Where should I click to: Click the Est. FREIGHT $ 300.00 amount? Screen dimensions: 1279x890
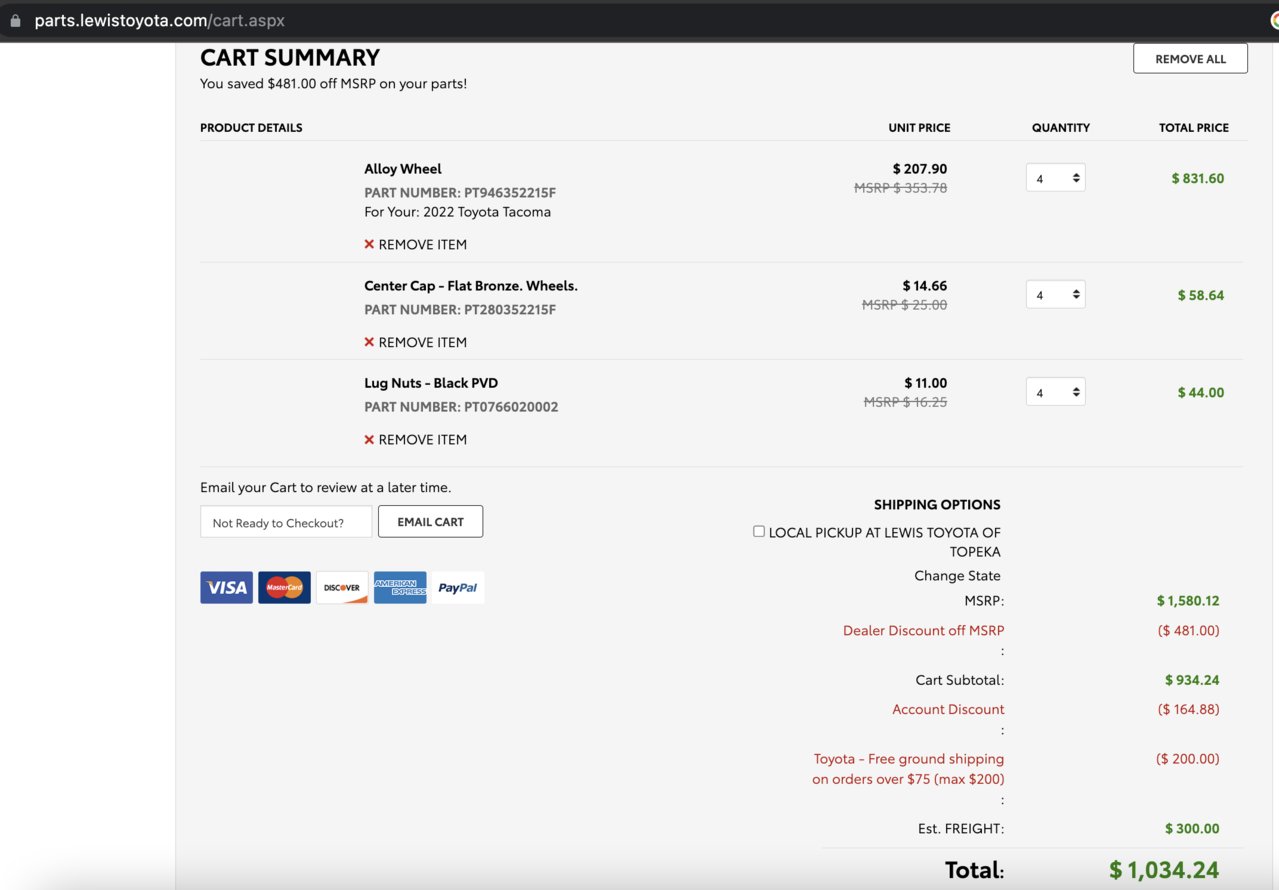pyautogui.click(x=1192, y=829)
